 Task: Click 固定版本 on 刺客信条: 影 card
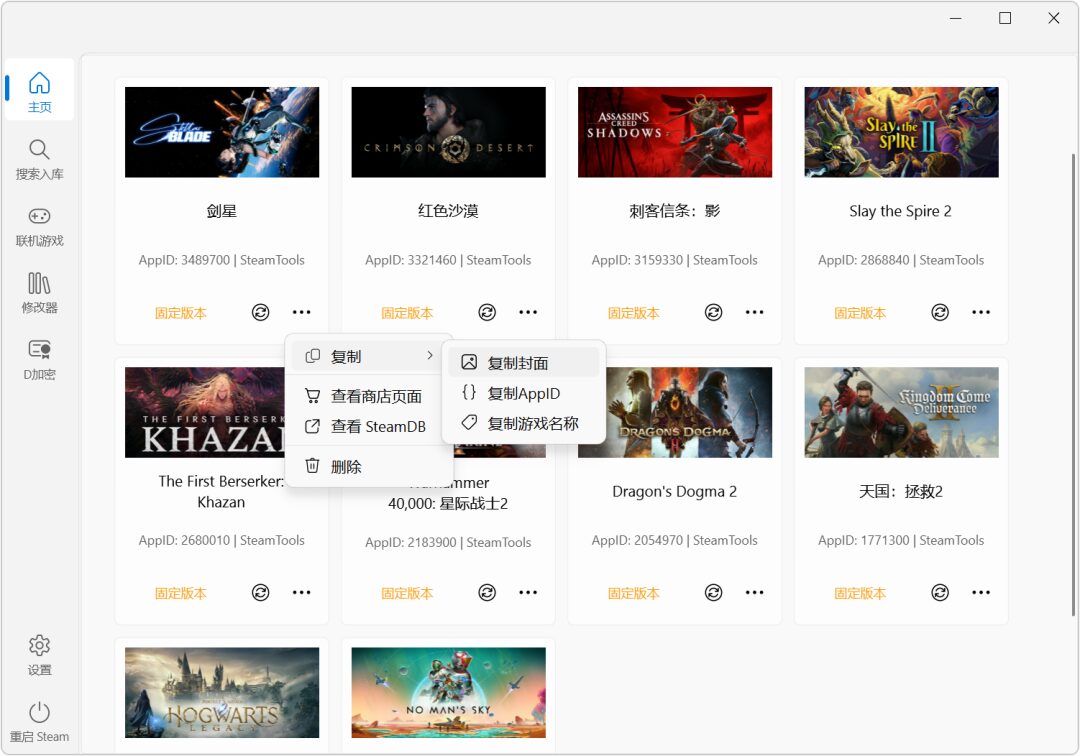point(634,313)
